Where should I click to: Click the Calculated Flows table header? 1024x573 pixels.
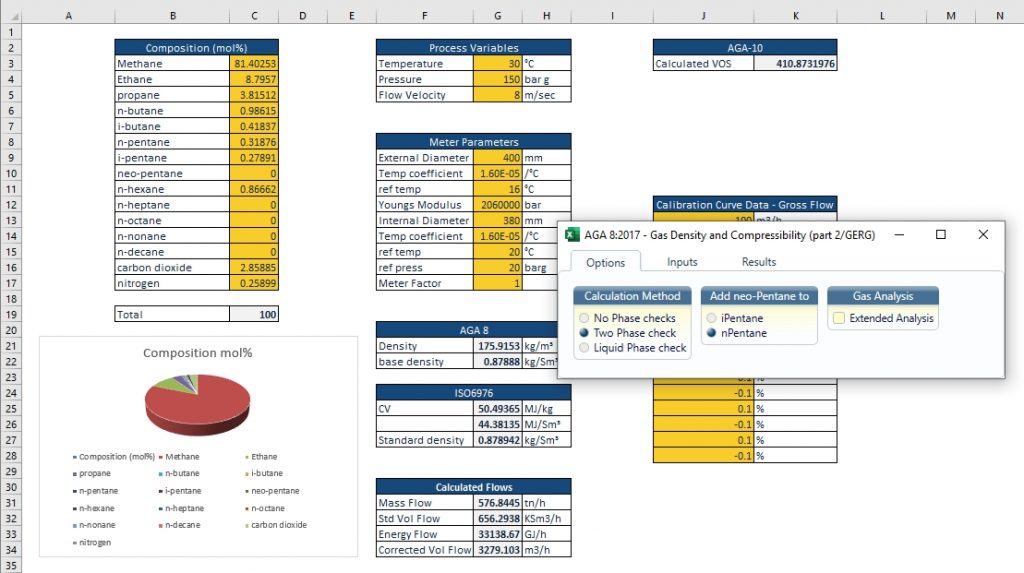(x=473, y=487)
